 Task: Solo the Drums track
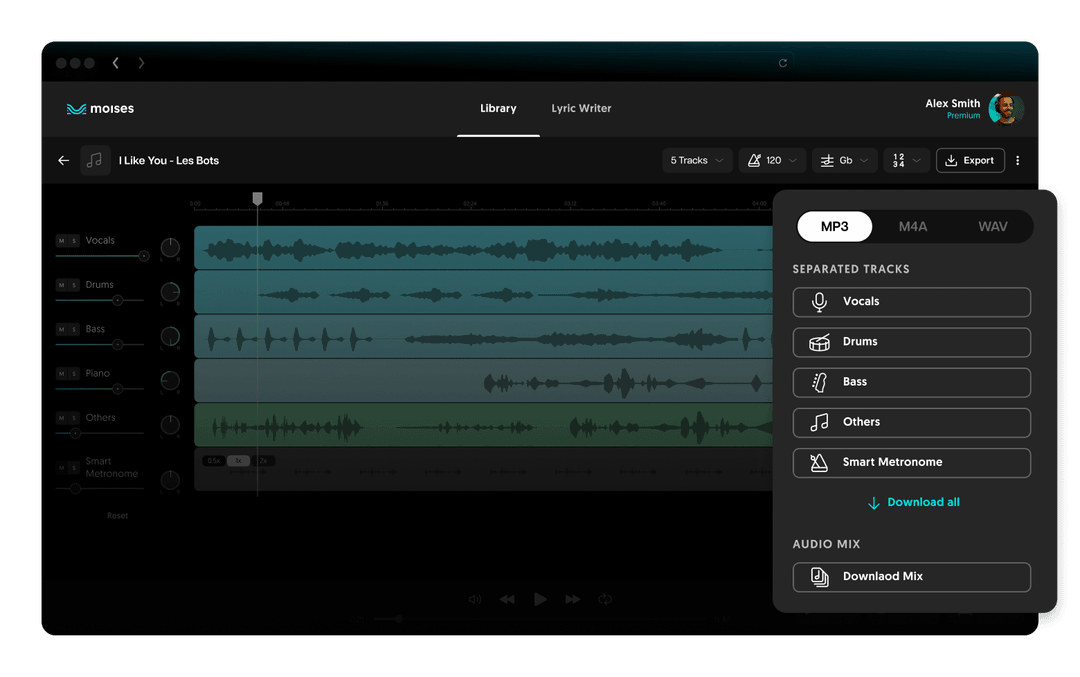[x=74, y=285]
